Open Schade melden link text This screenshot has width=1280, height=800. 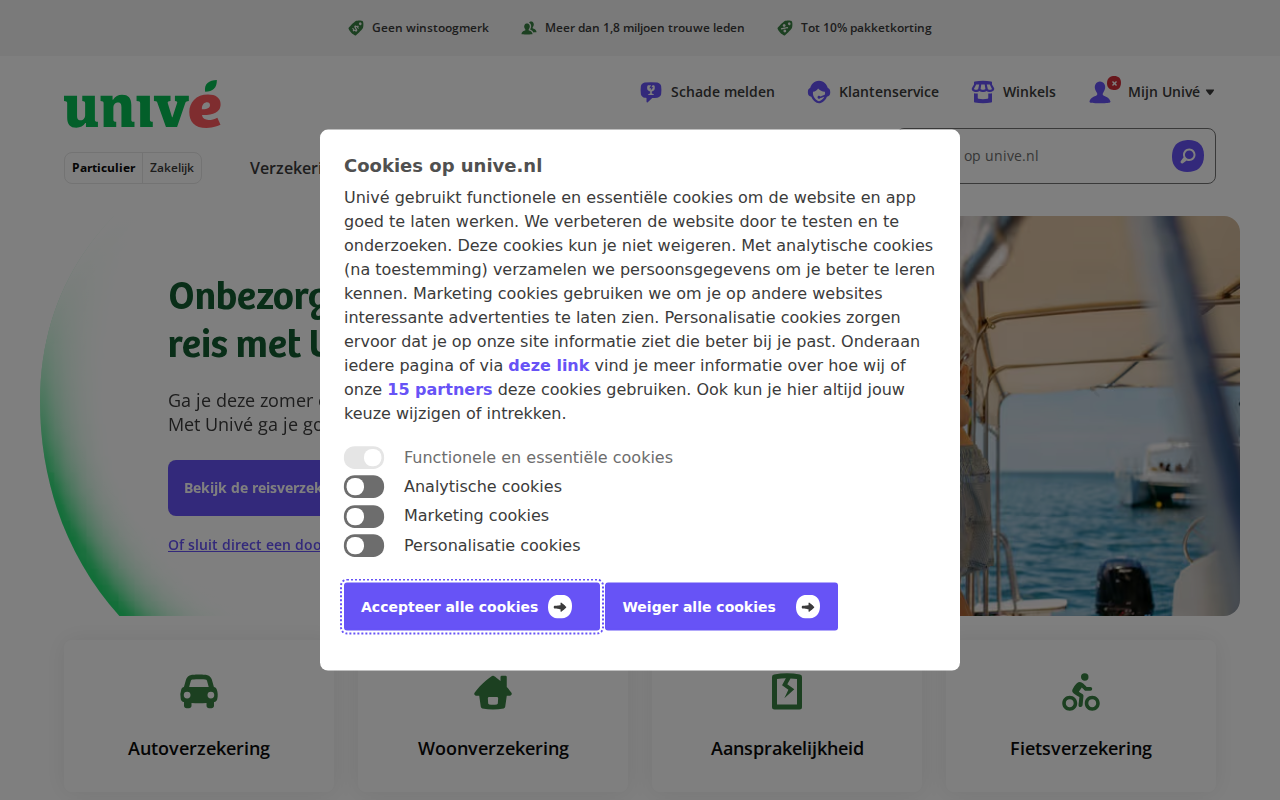(723, 92)
